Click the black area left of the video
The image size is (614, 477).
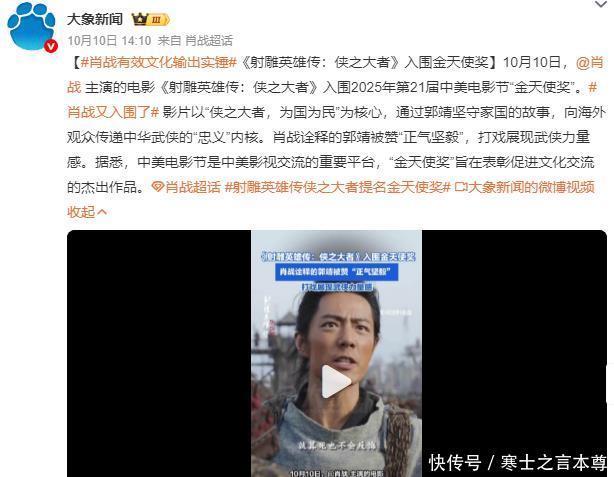(x=159, y=353)
